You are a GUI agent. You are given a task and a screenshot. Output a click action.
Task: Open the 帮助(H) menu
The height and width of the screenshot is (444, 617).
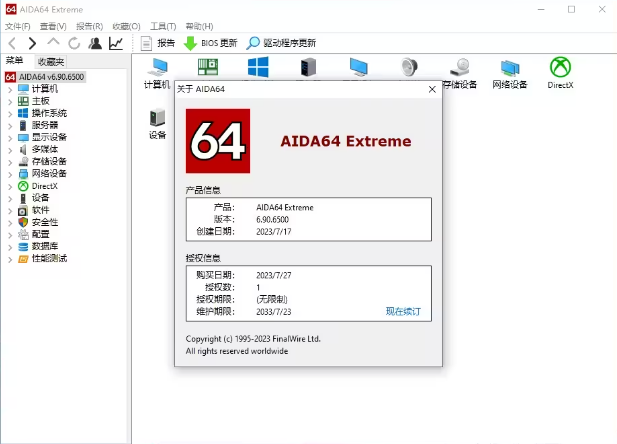click(200, 25)
